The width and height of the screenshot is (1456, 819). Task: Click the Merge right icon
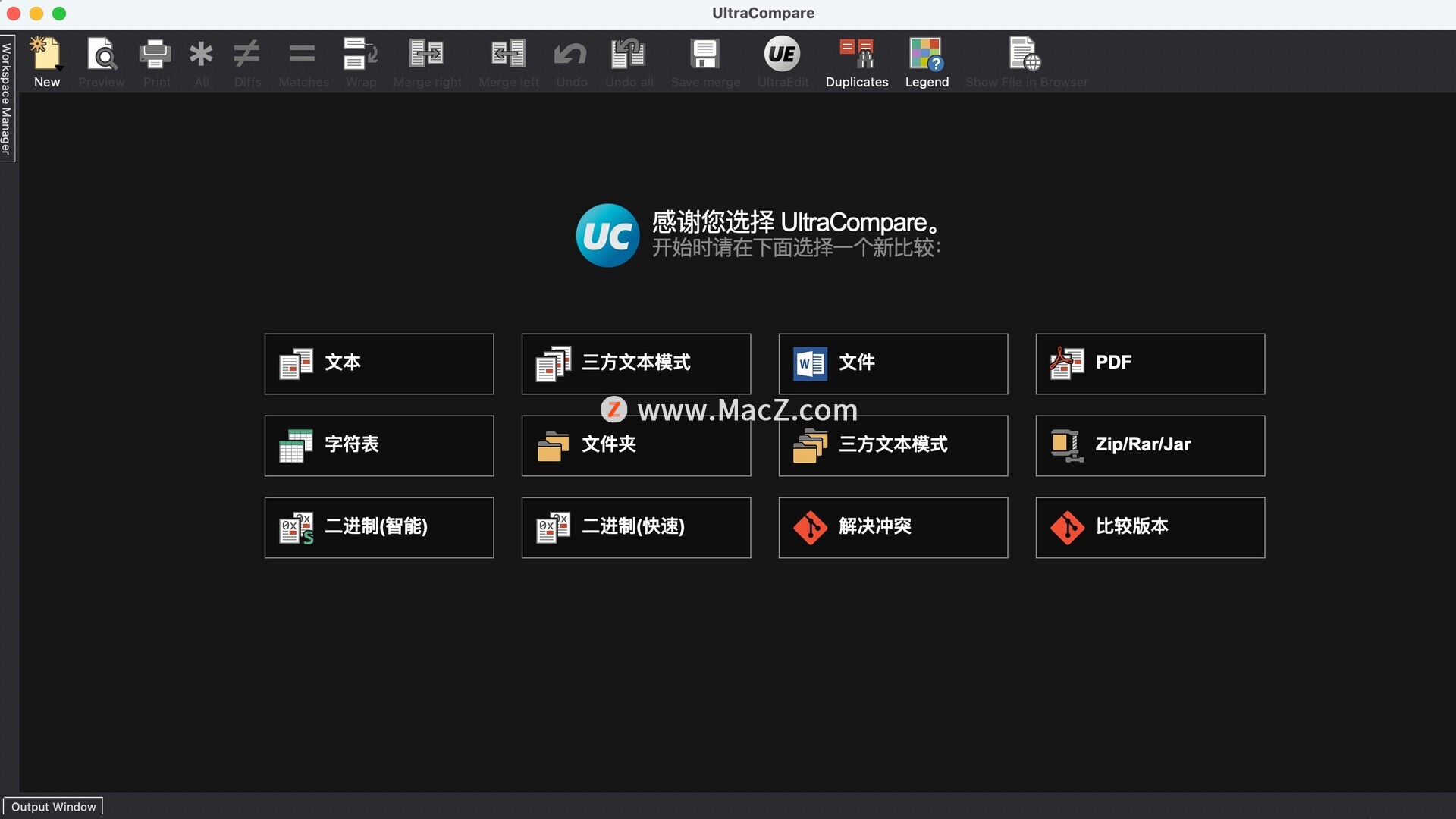tap(427, 55)
